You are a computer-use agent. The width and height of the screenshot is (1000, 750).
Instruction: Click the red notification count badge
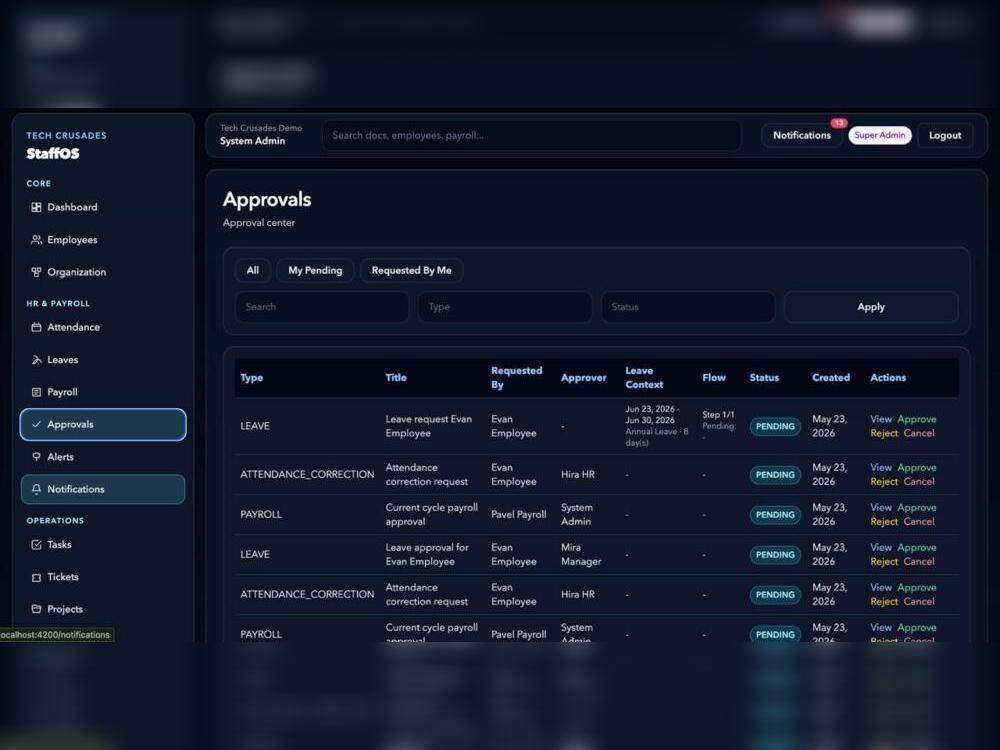[x=838, y=122]
